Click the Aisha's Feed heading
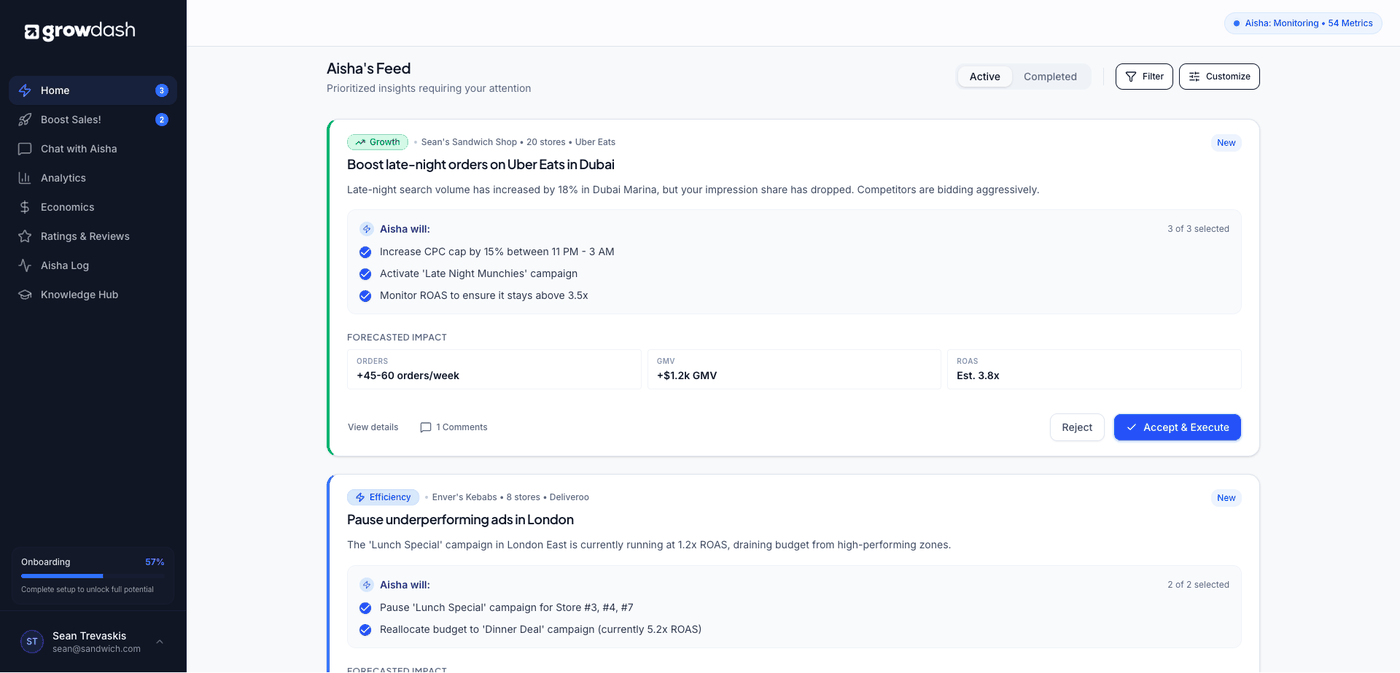Screen dimensions: 1400x673 pos(369,68)
